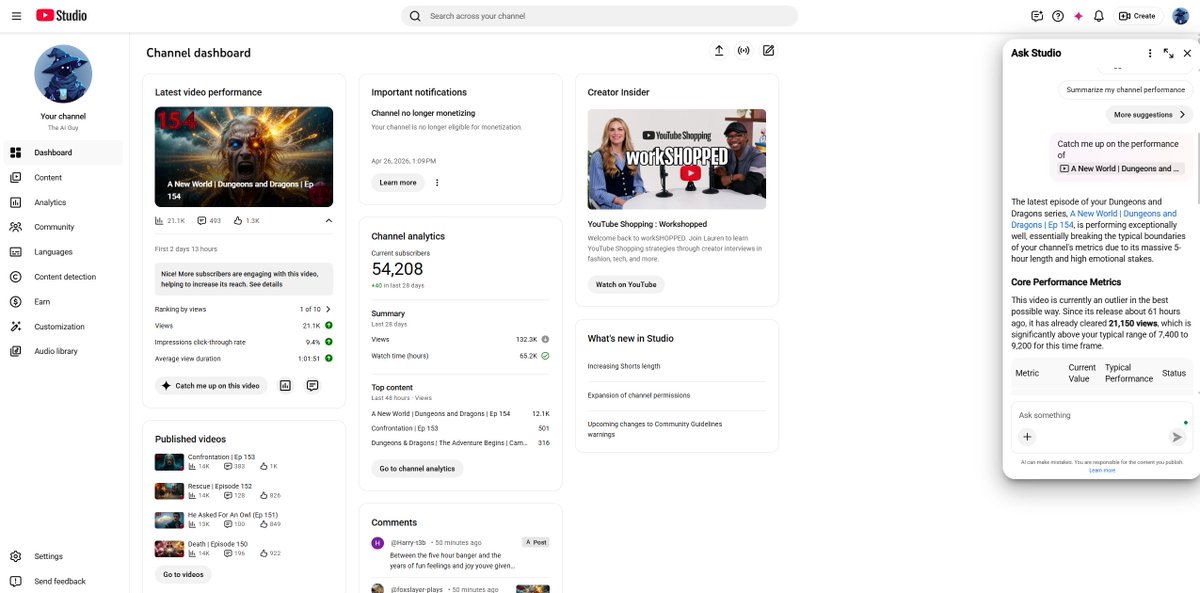Open Settings in sidebar
Screen dimensions: 1200x593
(62, 556)
